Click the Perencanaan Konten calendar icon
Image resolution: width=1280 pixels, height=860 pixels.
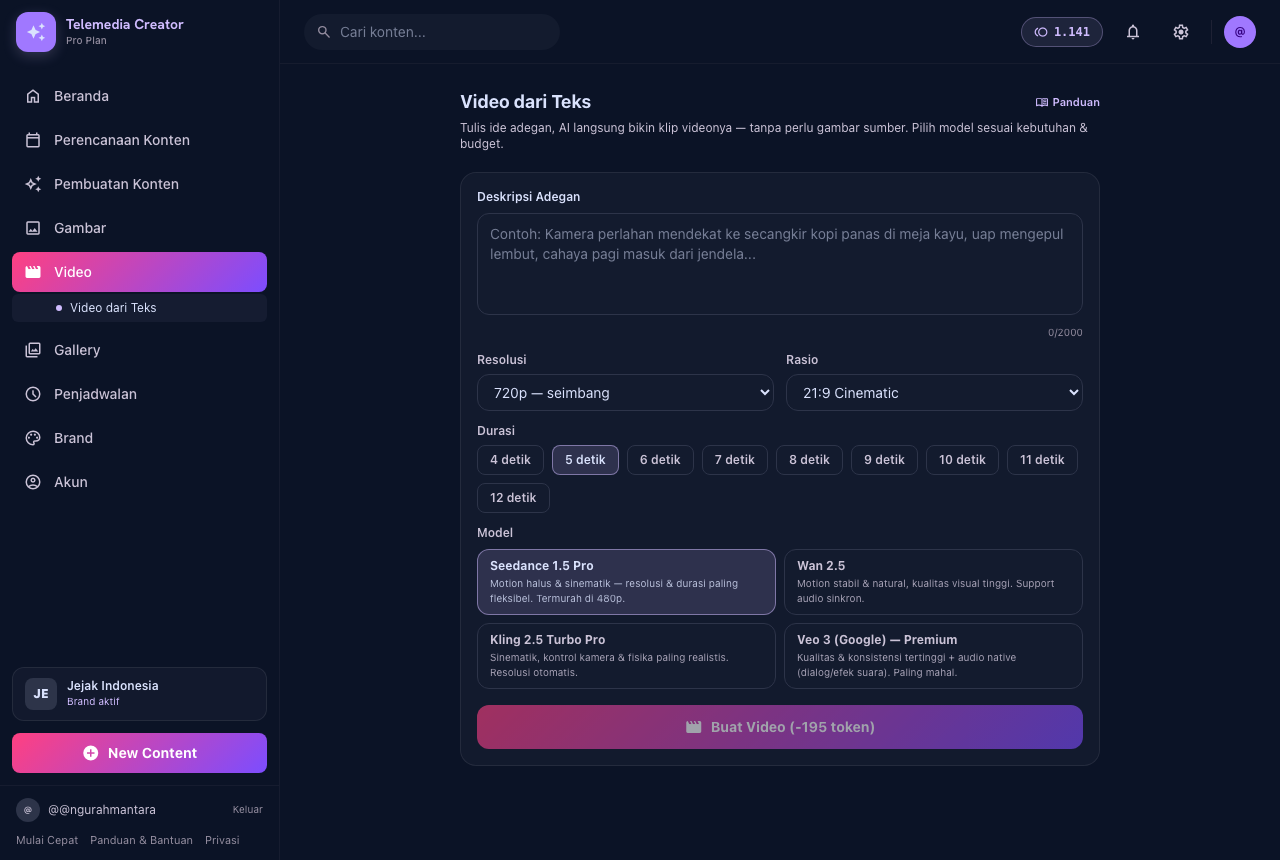click(x=33, y=140)
